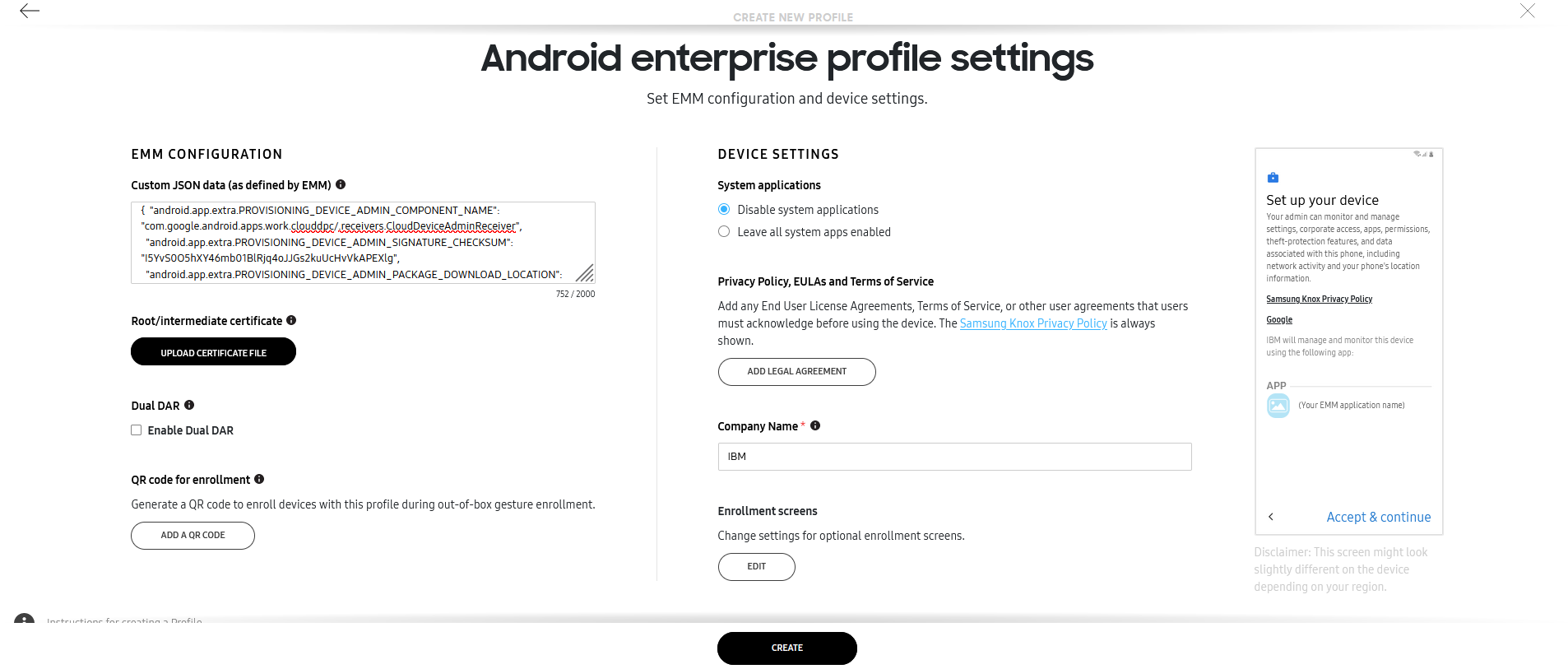Dismiss the Create New Profile screen

pyautogui.click(x=1528, y=11)
